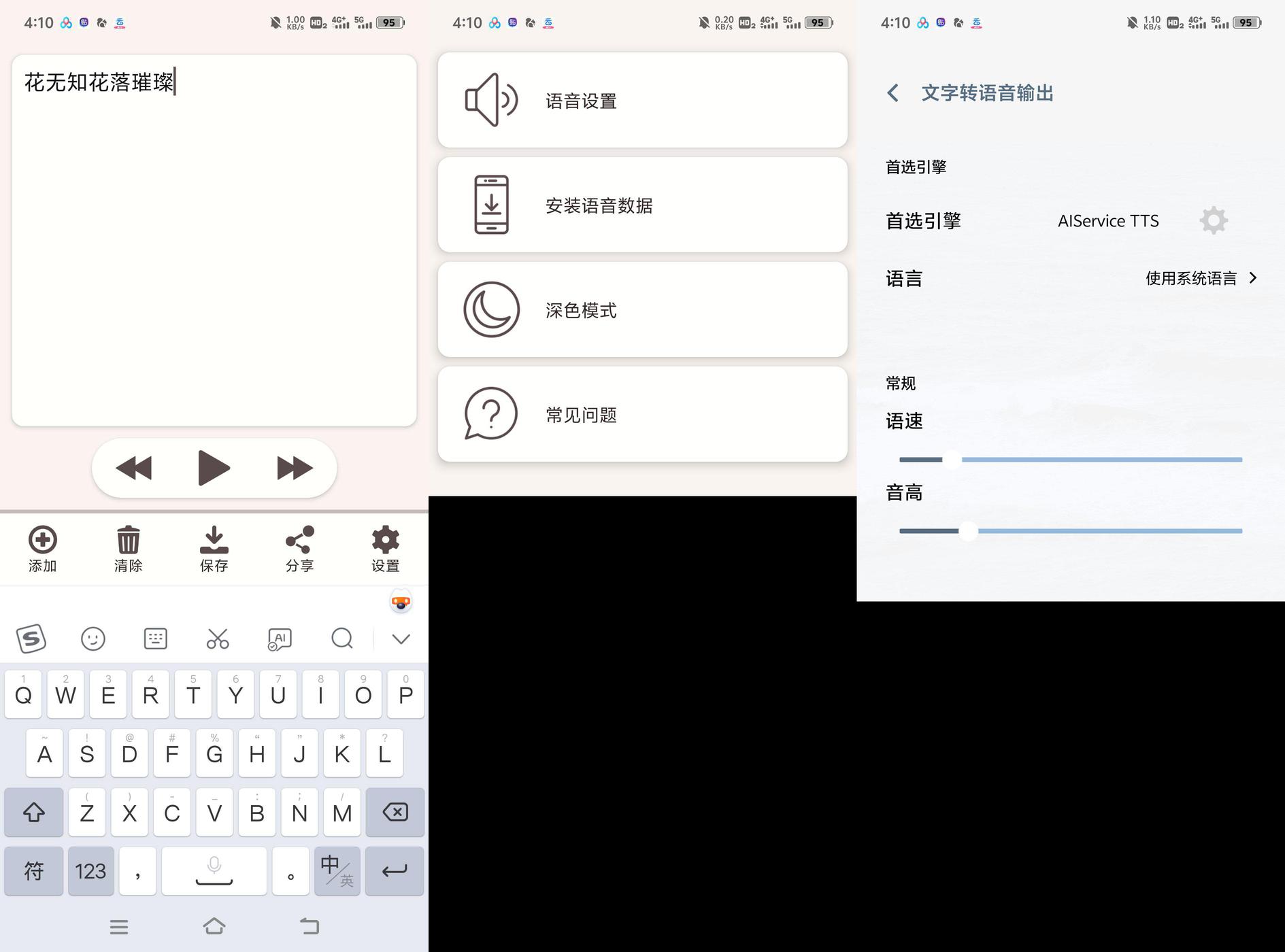Collapse keyboard with down chevron
The image size is (1285, 952).
click(401, 639)
